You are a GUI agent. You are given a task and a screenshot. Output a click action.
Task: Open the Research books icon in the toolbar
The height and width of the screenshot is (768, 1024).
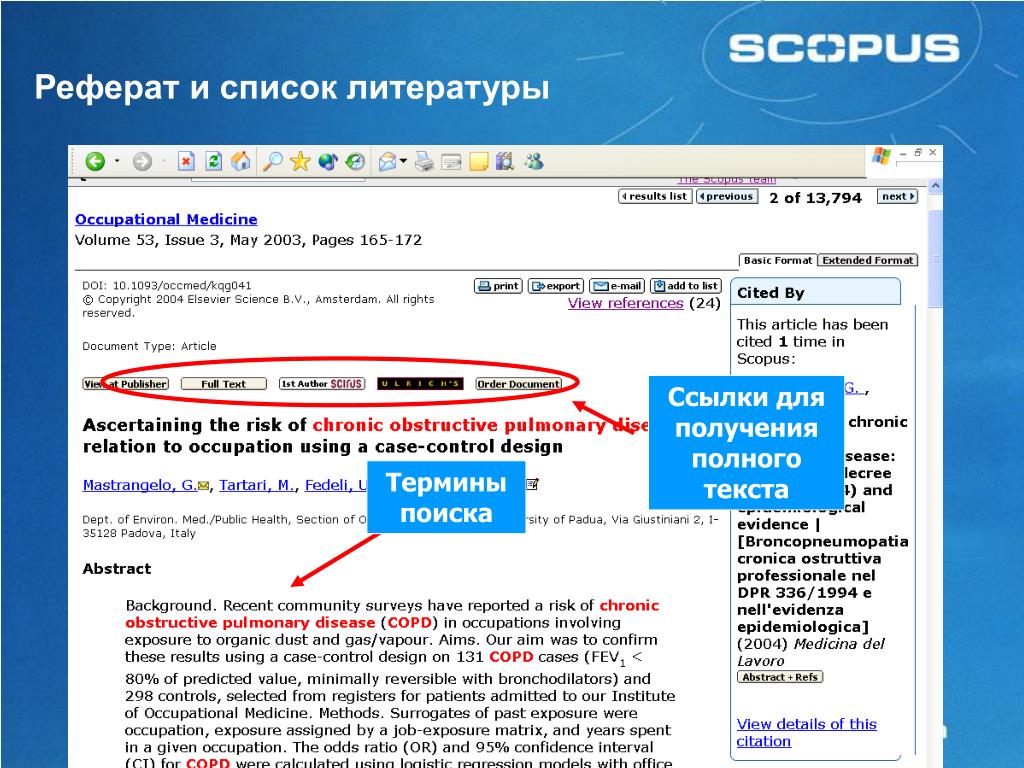[505, 161]
